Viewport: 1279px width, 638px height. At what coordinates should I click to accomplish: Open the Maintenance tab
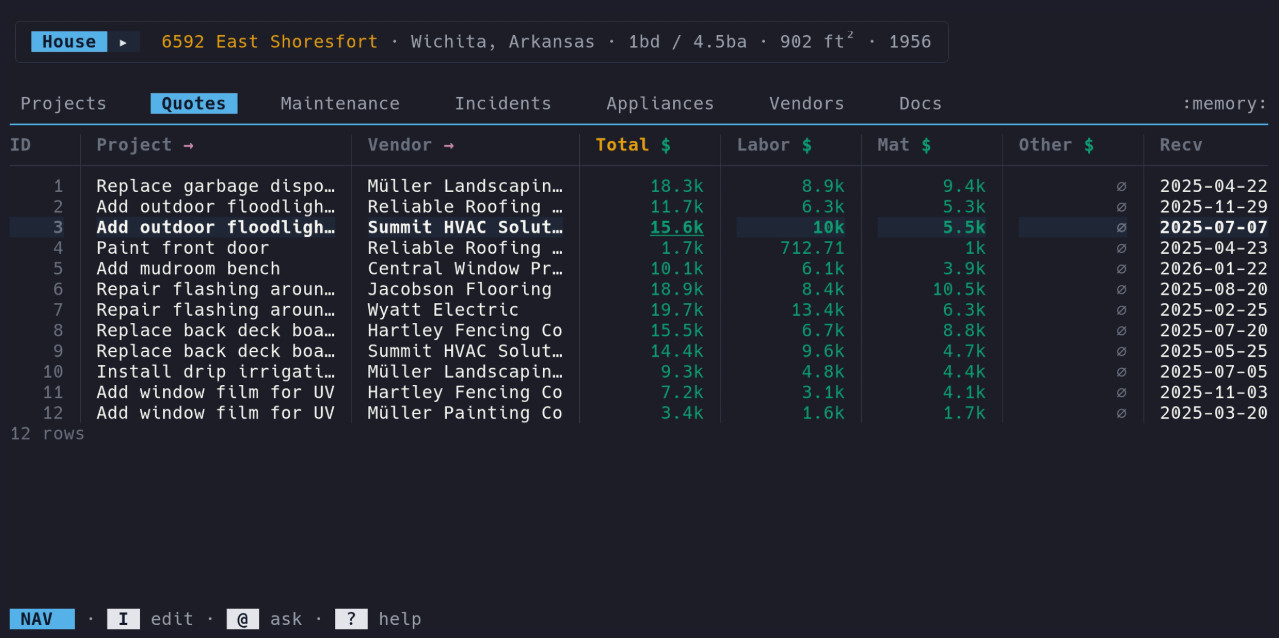click(340, 104)
